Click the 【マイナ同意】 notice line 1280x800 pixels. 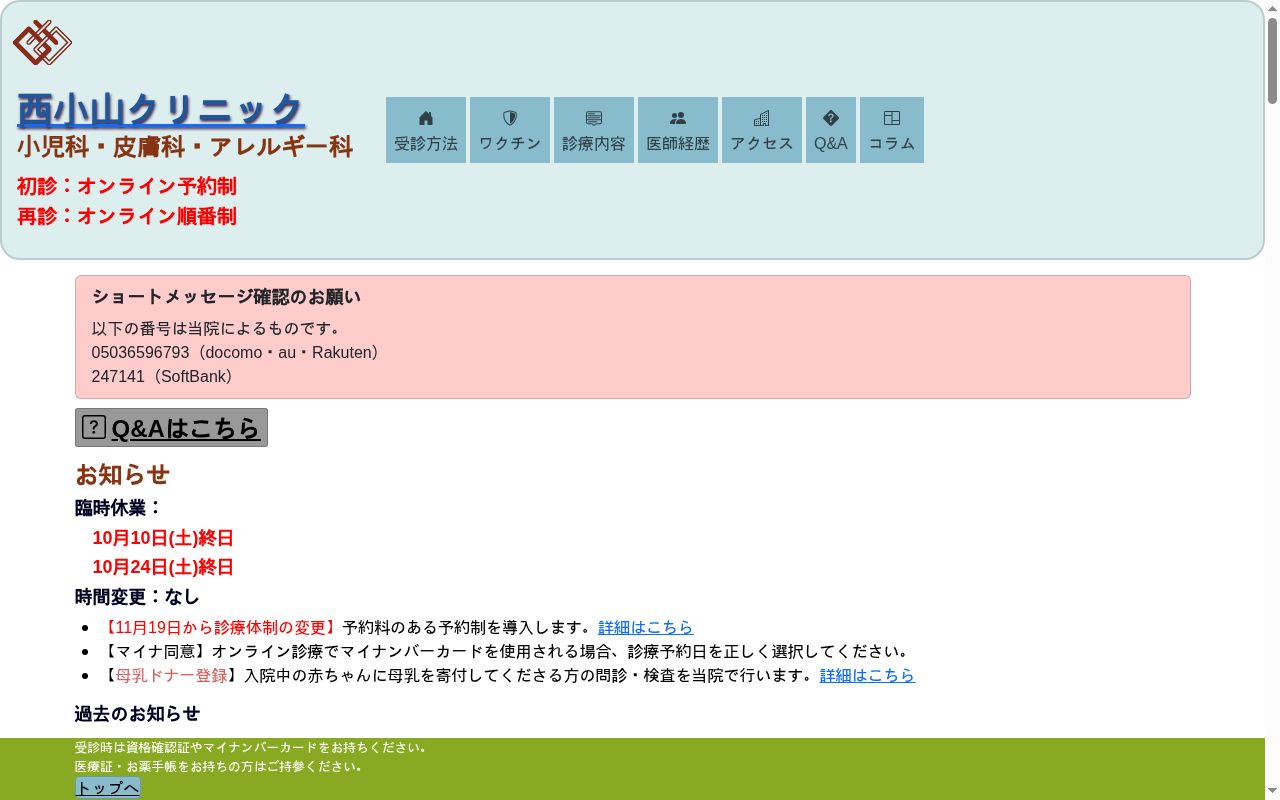pyautogui.click(x=507, y=651)
